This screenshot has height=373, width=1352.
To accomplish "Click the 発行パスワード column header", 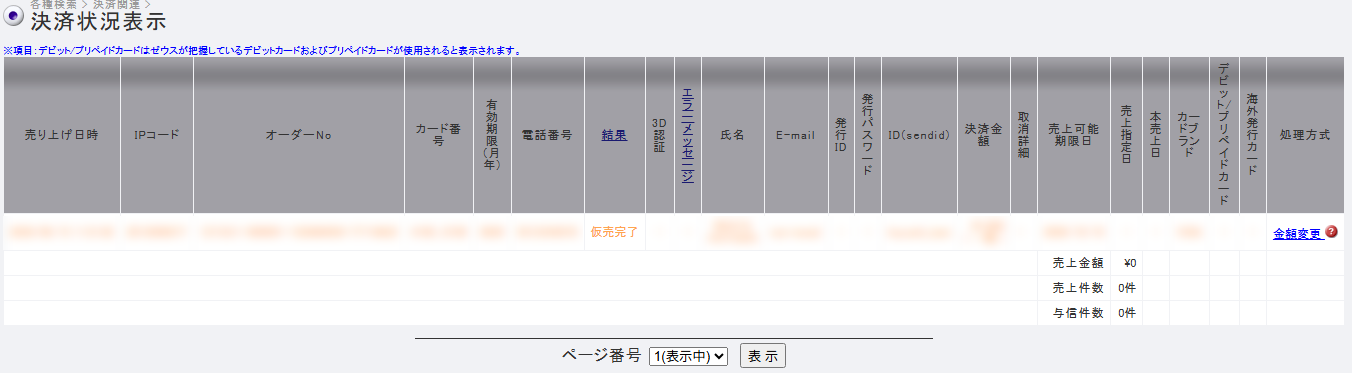I will [868, 135].
